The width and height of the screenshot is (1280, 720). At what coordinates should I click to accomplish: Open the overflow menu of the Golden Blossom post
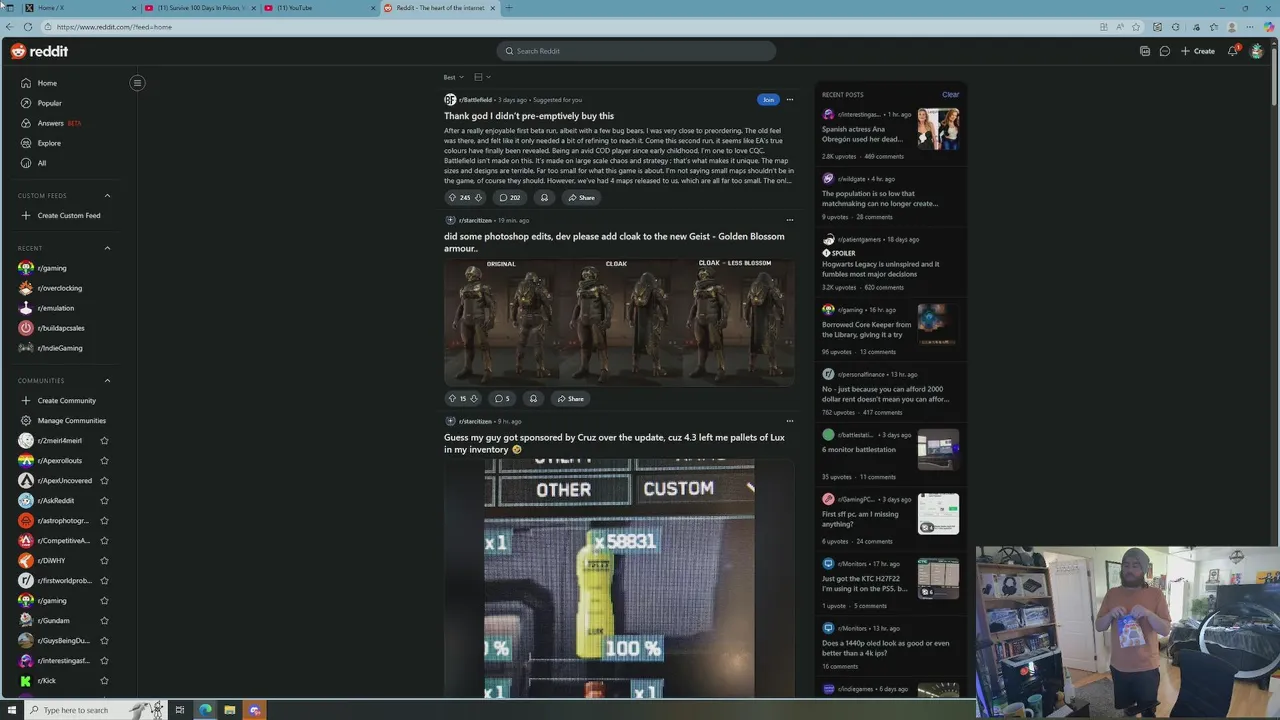[x=789, y=220]
